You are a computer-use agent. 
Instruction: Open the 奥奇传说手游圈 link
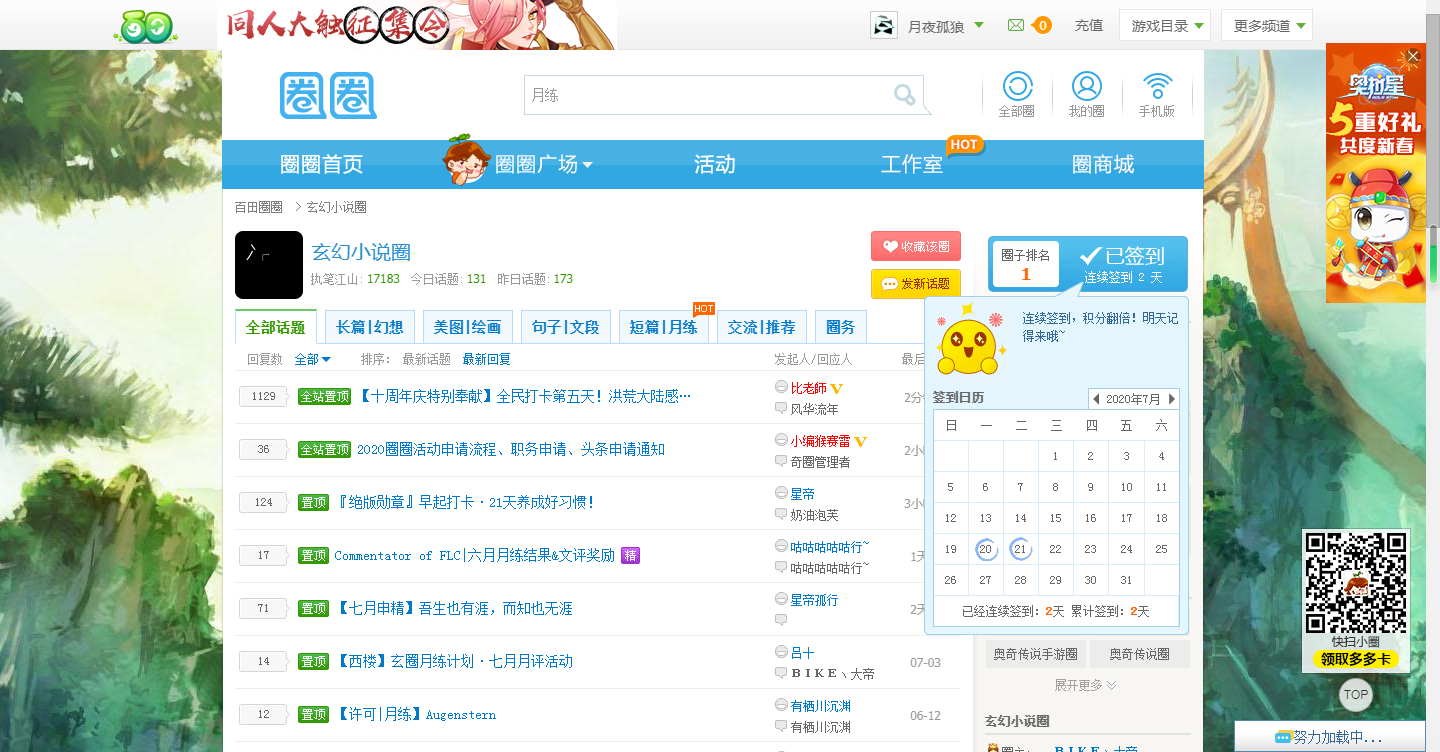1035,654
